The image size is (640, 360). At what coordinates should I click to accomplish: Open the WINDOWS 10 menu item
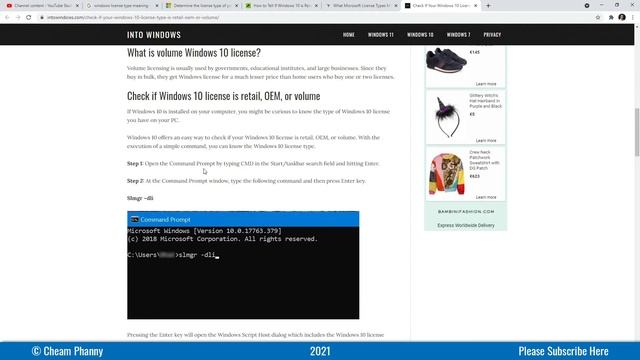point(420,35)
